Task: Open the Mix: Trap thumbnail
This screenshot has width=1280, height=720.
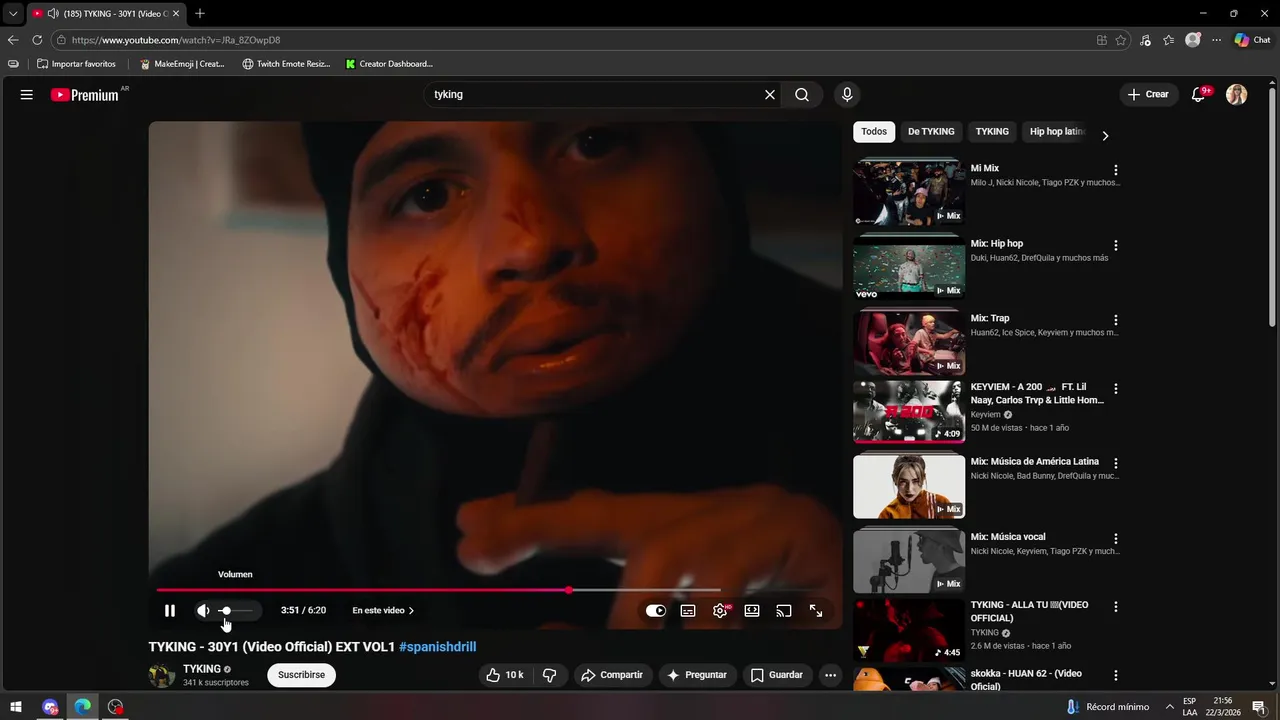Action: tap(909, 342)
